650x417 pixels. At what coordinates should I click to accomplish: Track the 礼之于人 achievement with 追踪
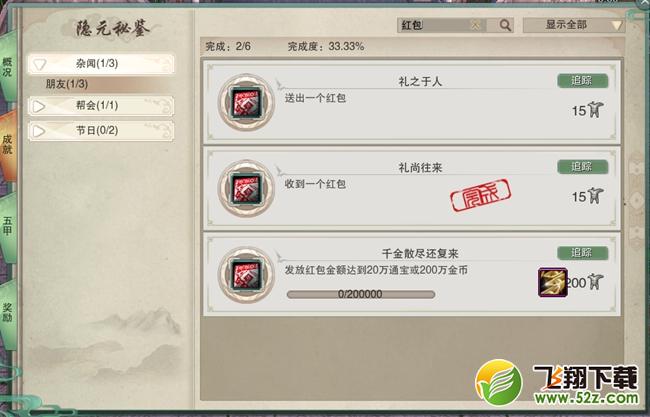(582, 81)
